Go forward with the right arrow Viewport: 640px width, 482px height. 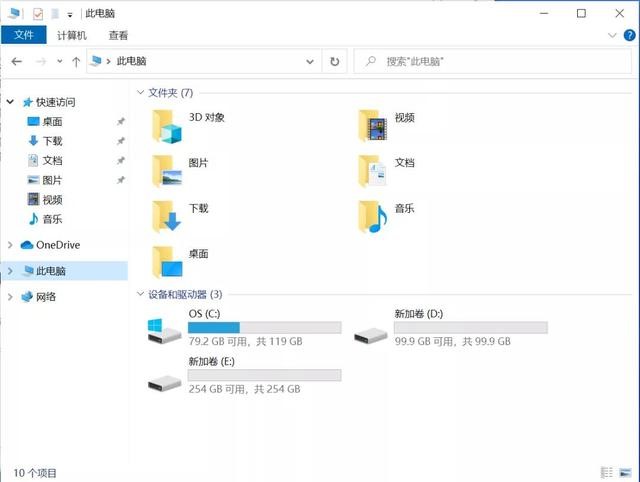(x=41, y=62)
